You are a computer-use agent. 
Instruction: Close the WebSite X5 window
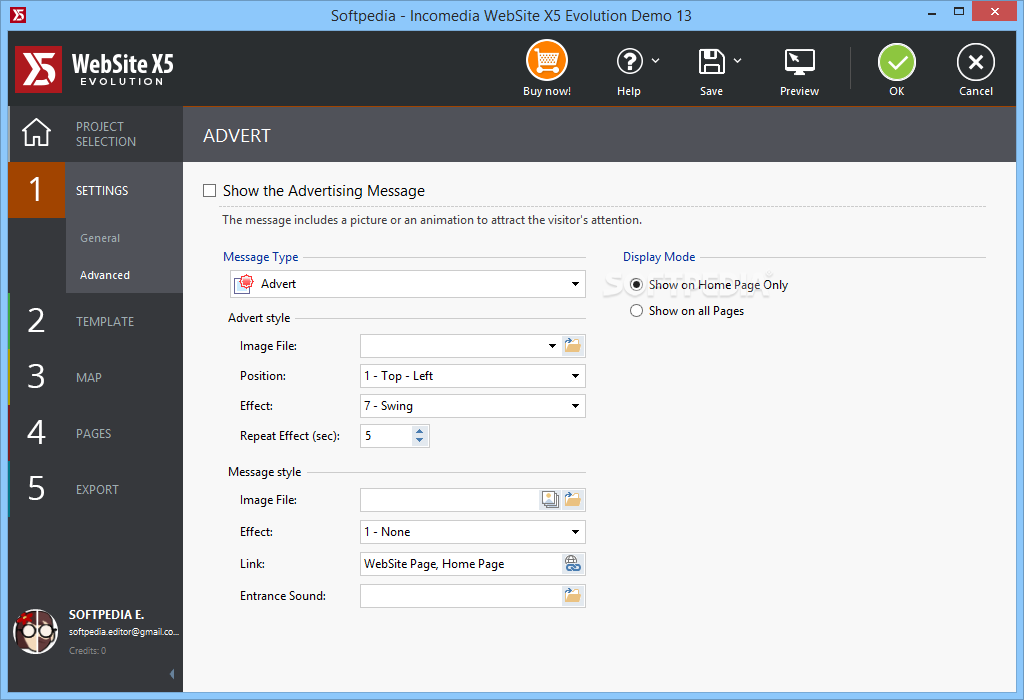(995, 11)
